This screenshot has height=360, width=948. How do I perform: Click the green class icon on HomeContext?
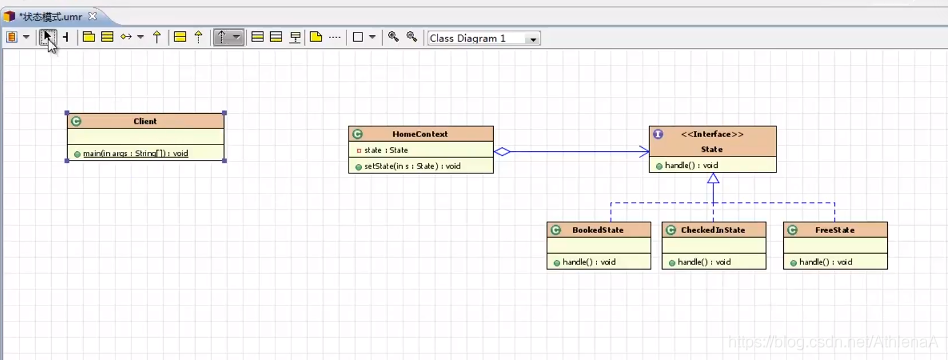pyautogui.click(x=357, y=134)
